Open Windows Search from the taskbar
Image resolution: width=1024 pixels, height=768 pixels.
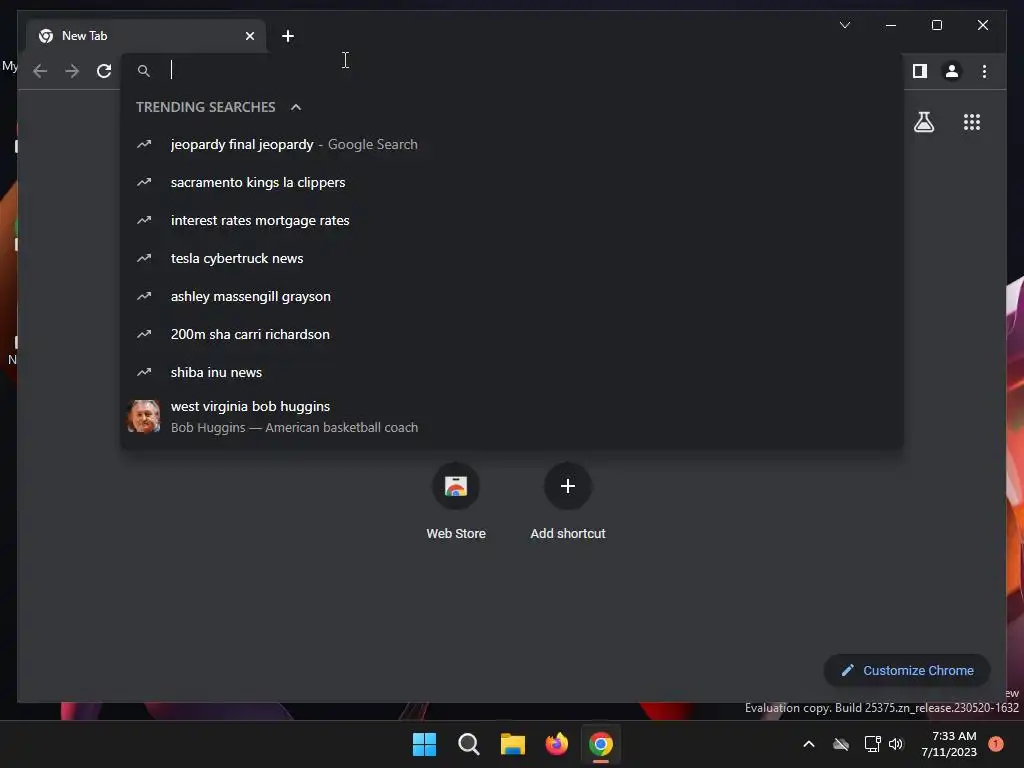point(468,744)
